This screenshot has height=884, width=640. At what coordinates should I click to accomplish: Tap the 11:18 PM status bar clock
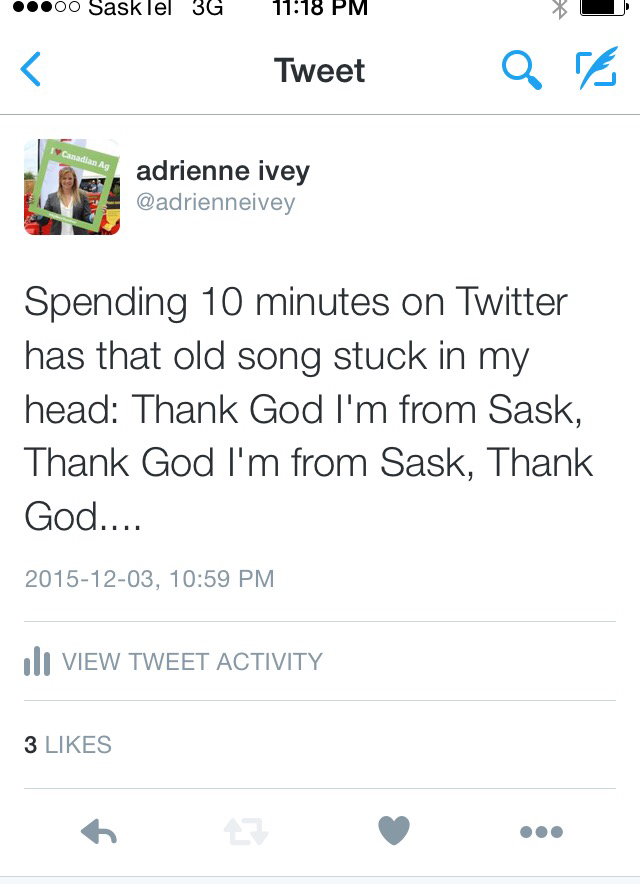320,8
